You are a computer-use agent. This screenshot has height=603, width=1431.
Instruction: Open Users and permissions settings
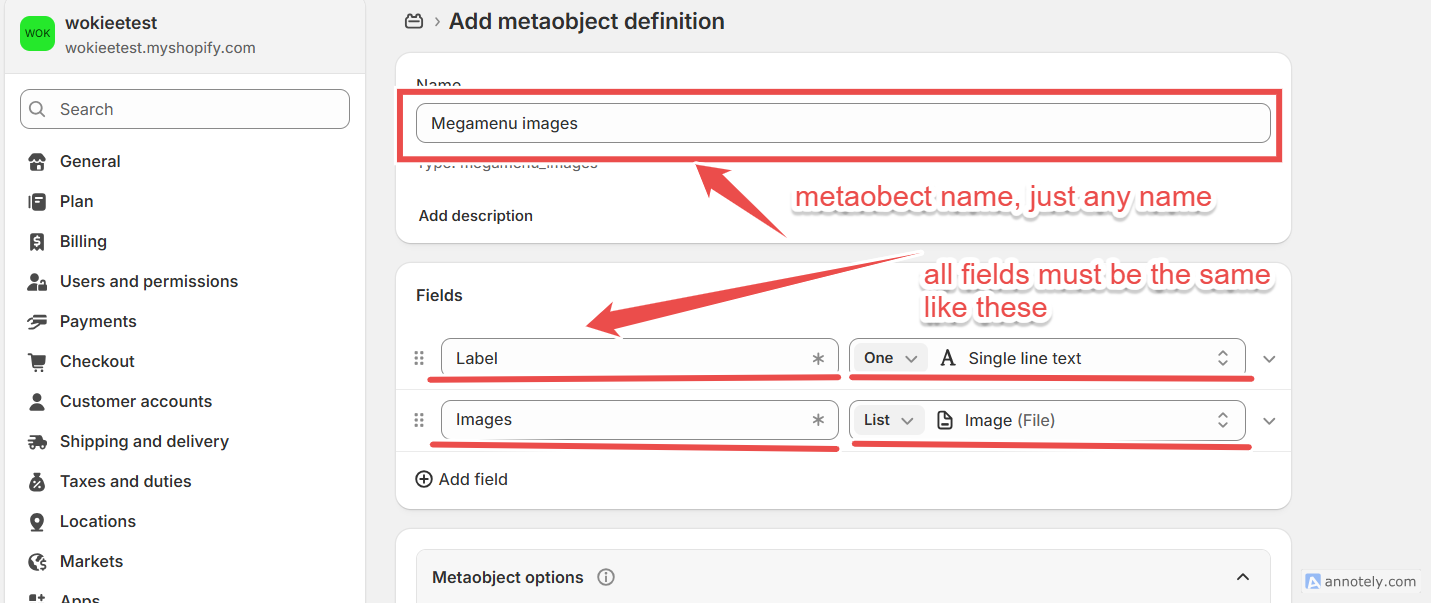point(149,282)
